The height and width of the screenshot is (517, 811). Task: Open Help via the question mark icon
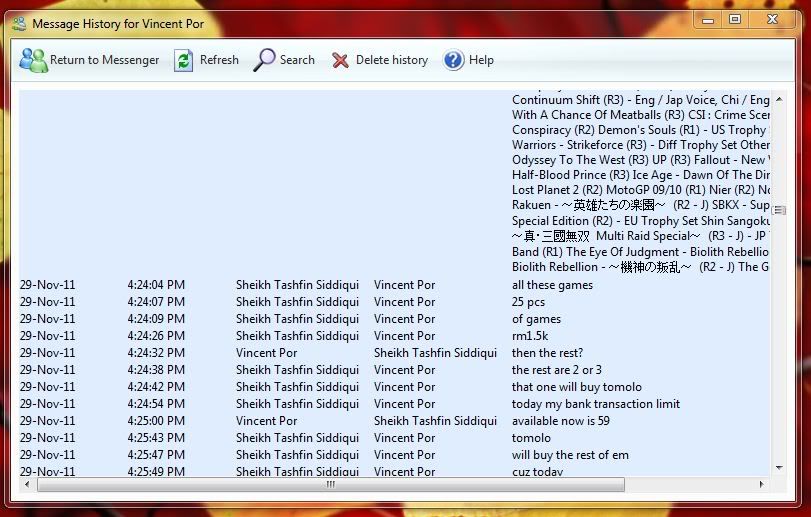tap(454, 60)
